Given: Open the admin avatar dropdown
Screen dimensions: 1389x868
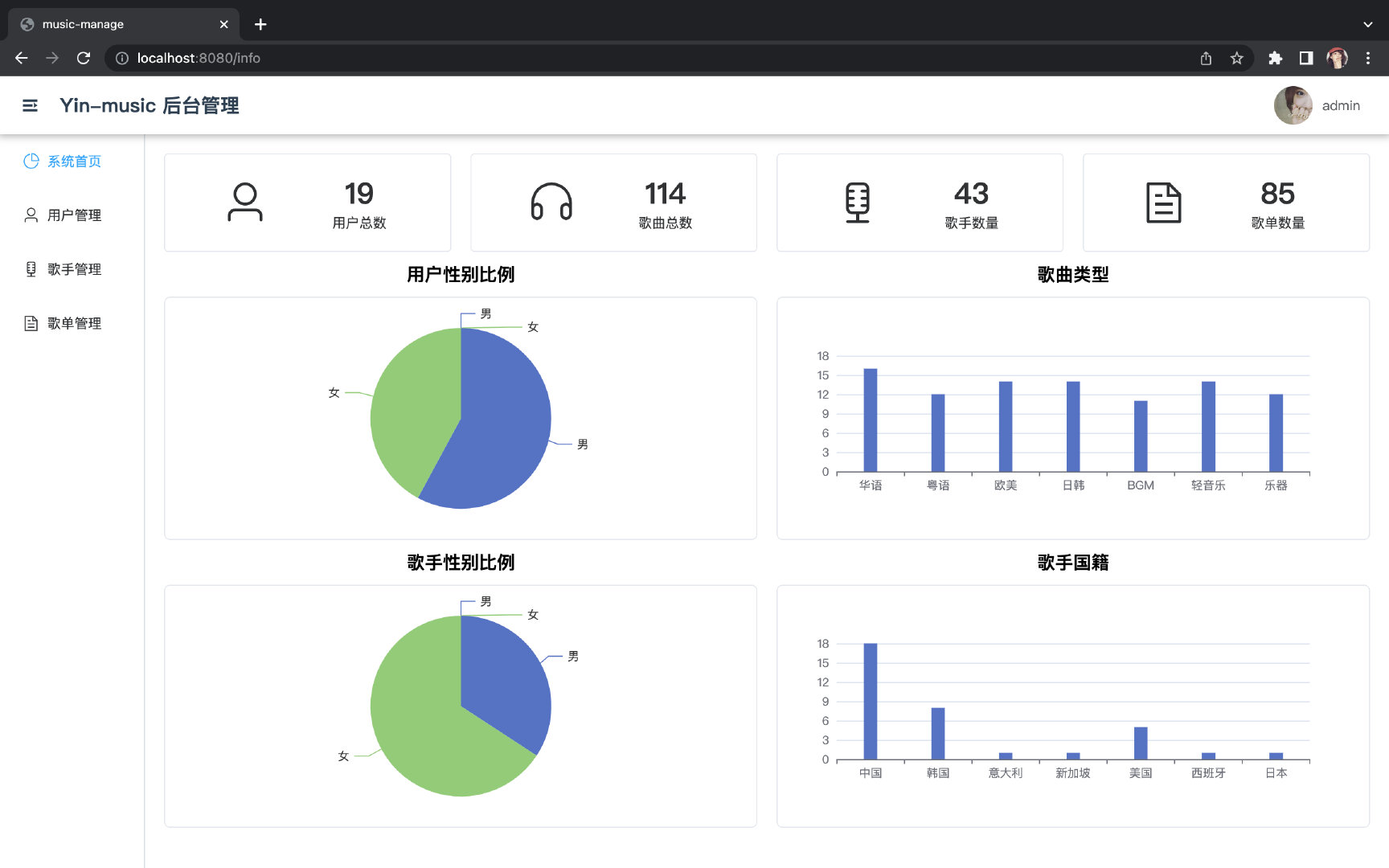Looking at the screenshot, I should 1317,105.
